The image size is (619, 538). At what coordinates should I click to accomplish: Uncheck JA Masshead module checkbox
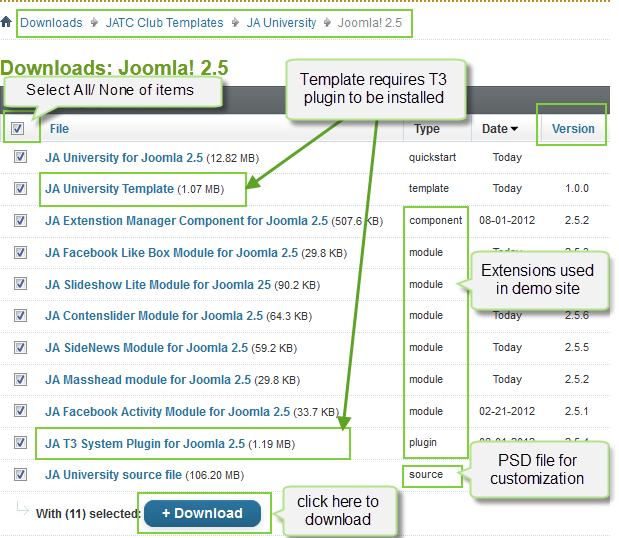pyautogui.click(x=21, y=379)
